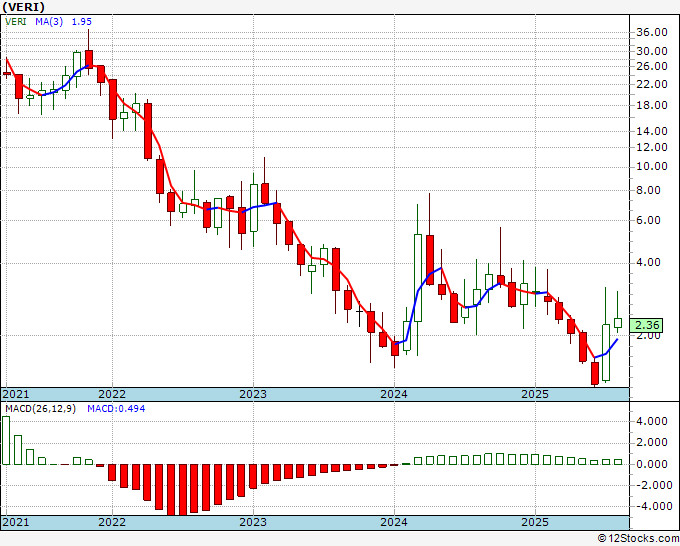This screenshot has width=680, height=546.
Task: Click 2021 on the price chart timeline
Action: click(x=16, y=394)
